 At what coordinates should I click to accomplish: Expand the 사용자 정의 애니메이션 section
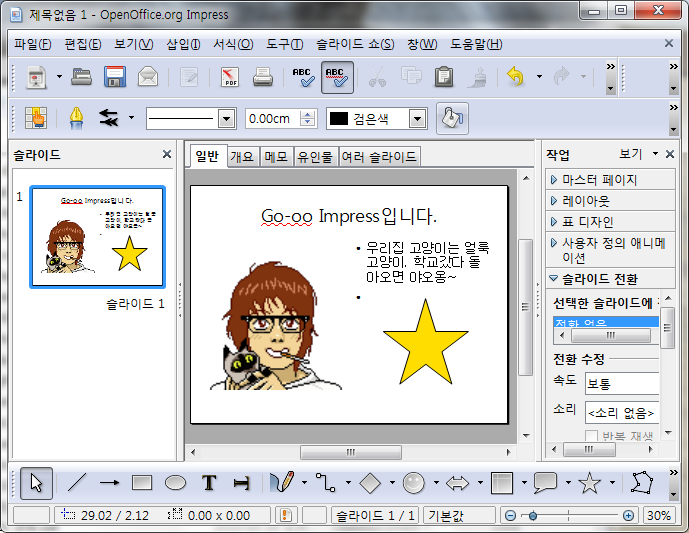(x=610, y=250)
